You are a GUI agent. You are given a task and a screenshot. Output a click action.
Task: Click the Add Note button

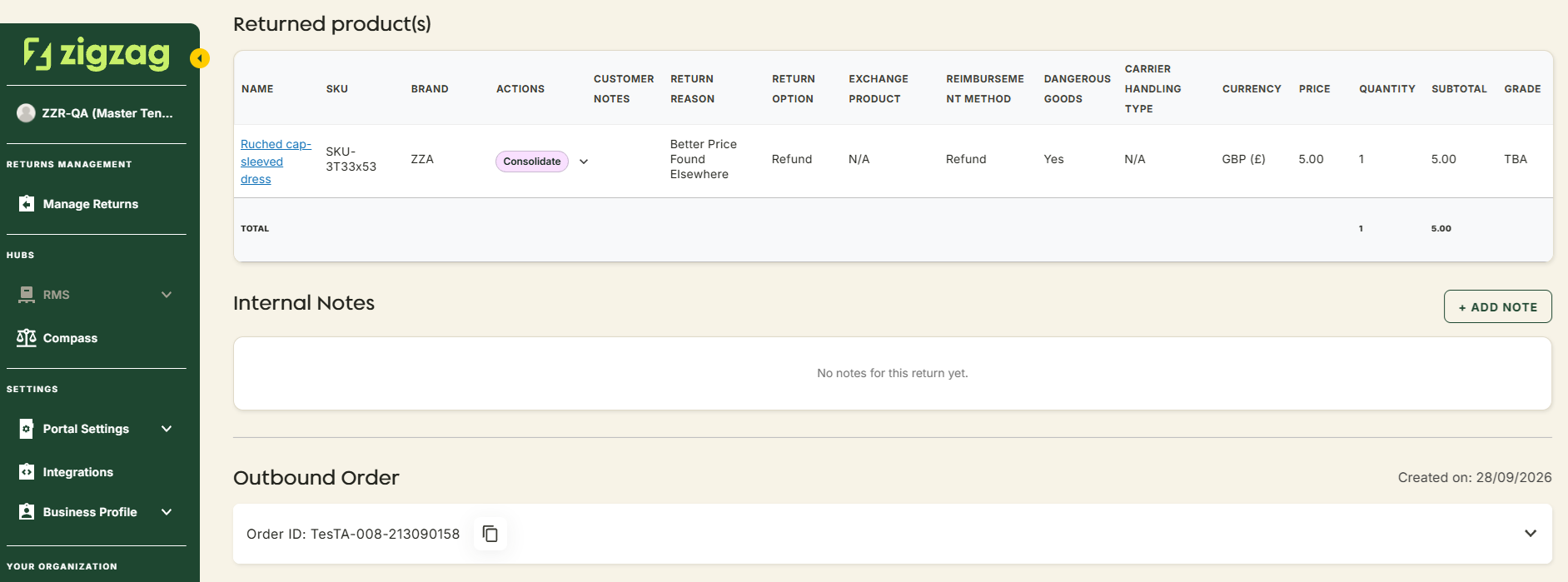(x=1498, y=306)
